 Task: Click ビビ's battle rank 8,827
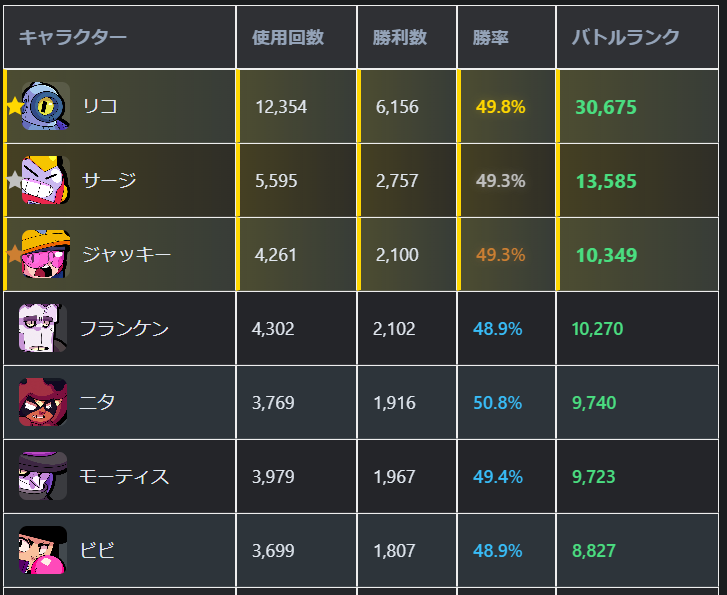coord(594,551)
